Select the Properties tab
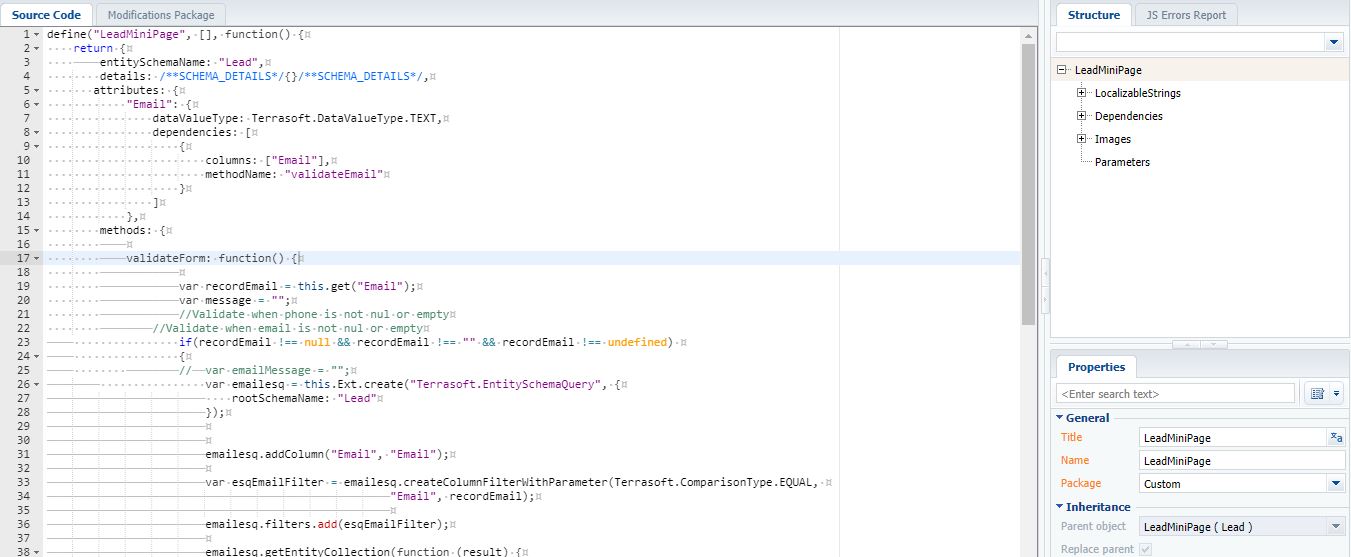Screen dimensions: 1351x557 1096,367
